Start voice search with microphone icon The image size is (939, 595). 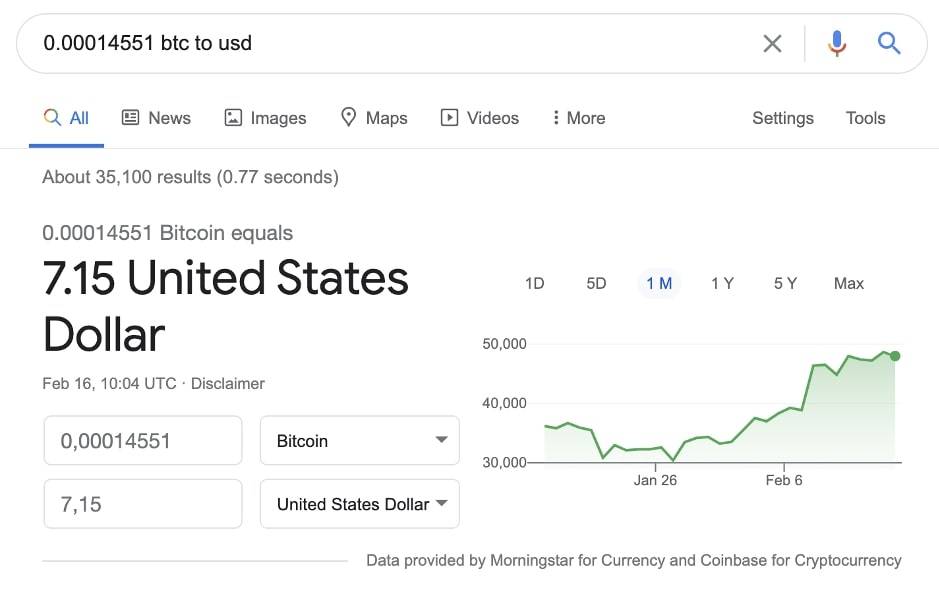tap(837, 43)
